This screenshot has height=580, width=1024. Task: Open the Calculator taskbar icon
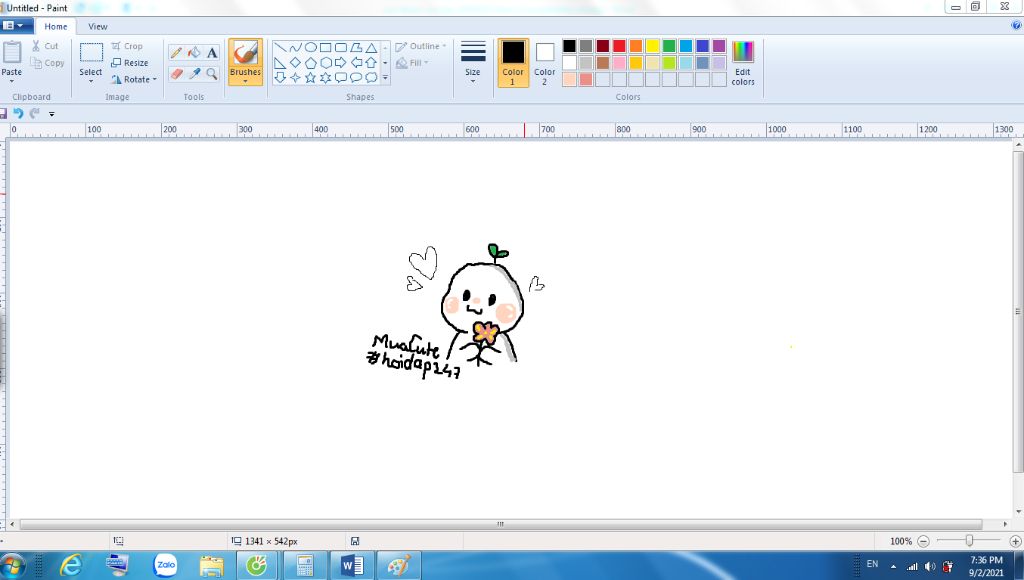pyautogui.click(x=305, y=565)
